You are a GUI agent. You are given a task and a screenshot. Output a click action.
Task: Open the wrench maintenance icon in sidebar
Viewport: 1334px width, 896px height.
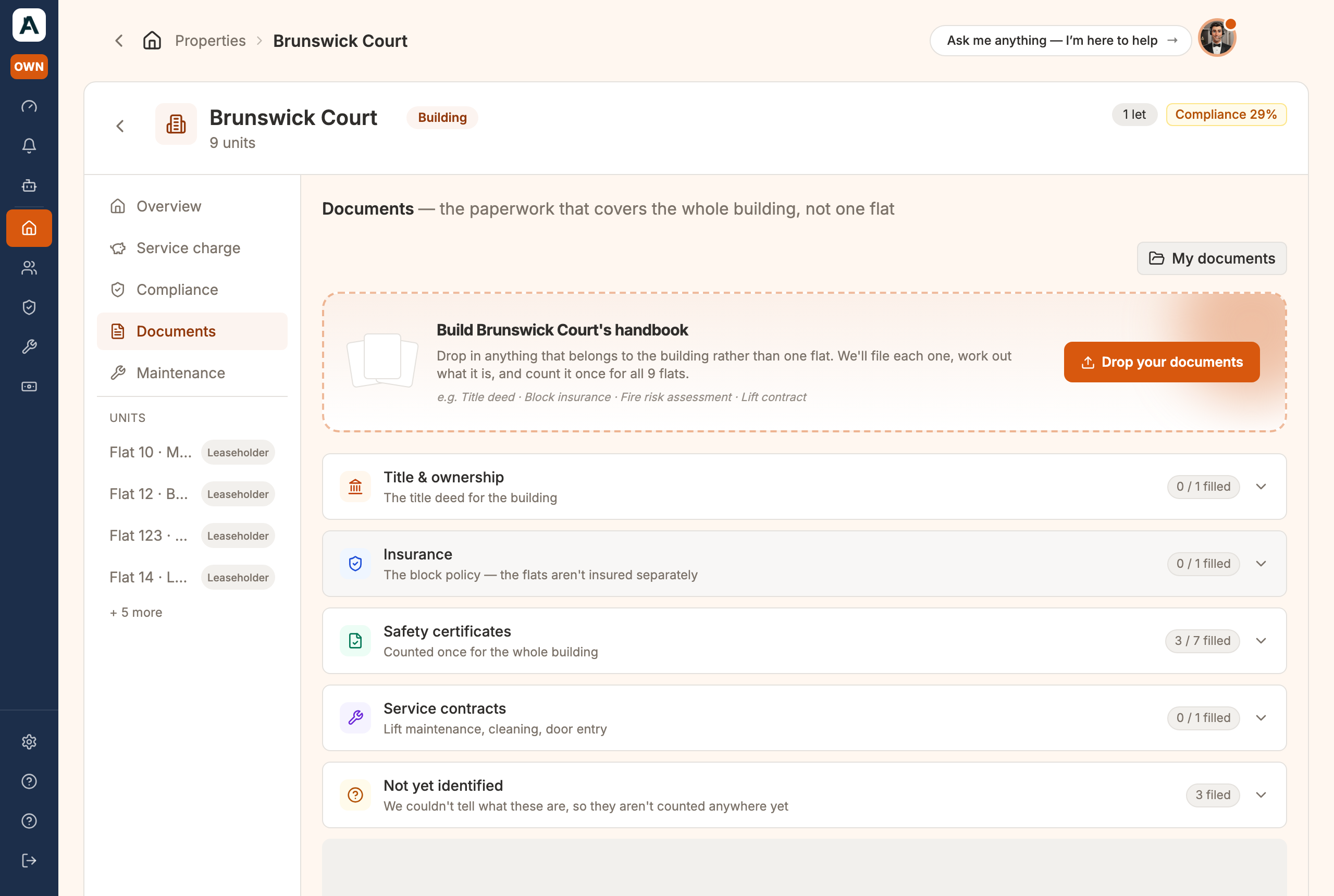pyautogui.click(x=29, y=347)
